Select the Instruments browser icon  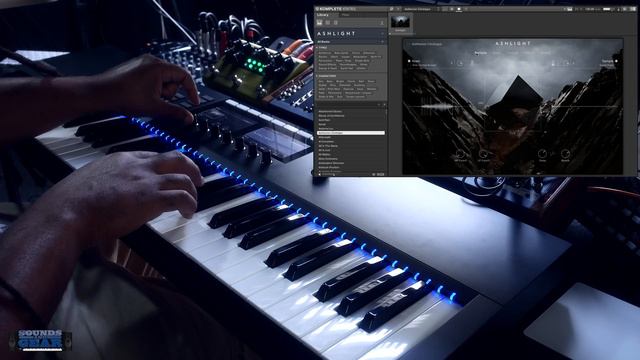coord(320,23)
